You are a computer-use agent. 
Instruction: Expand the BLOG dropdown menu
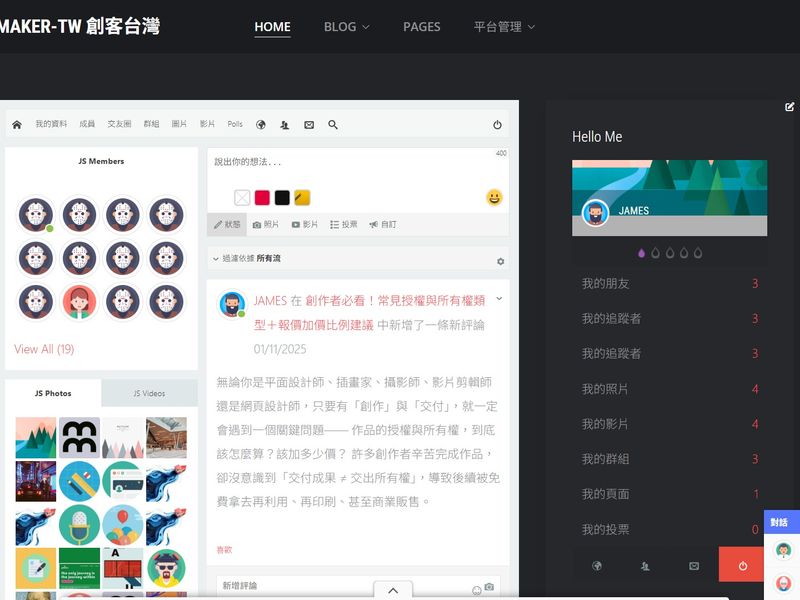tap(346, 27)
